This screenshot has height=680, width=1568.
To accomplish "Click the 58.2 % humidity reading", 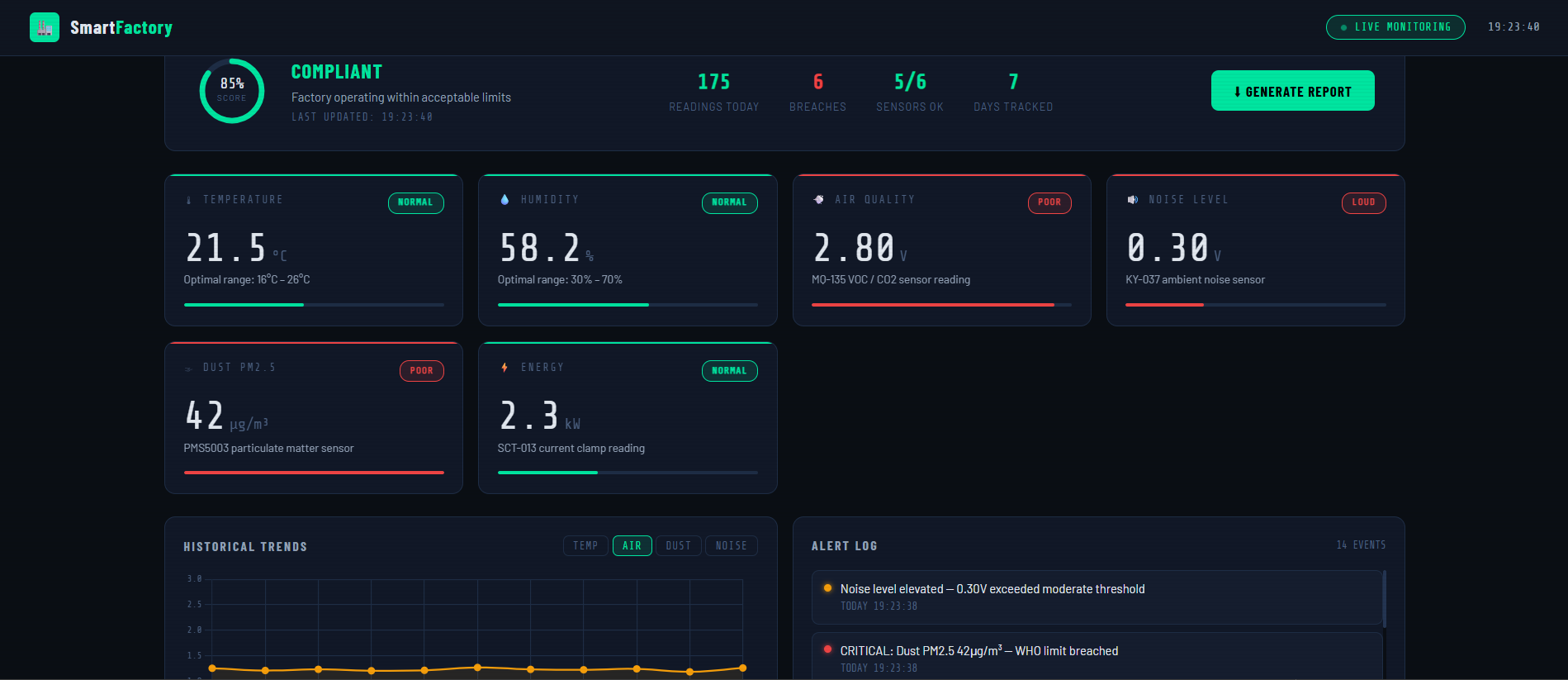I will click(546, 248).
